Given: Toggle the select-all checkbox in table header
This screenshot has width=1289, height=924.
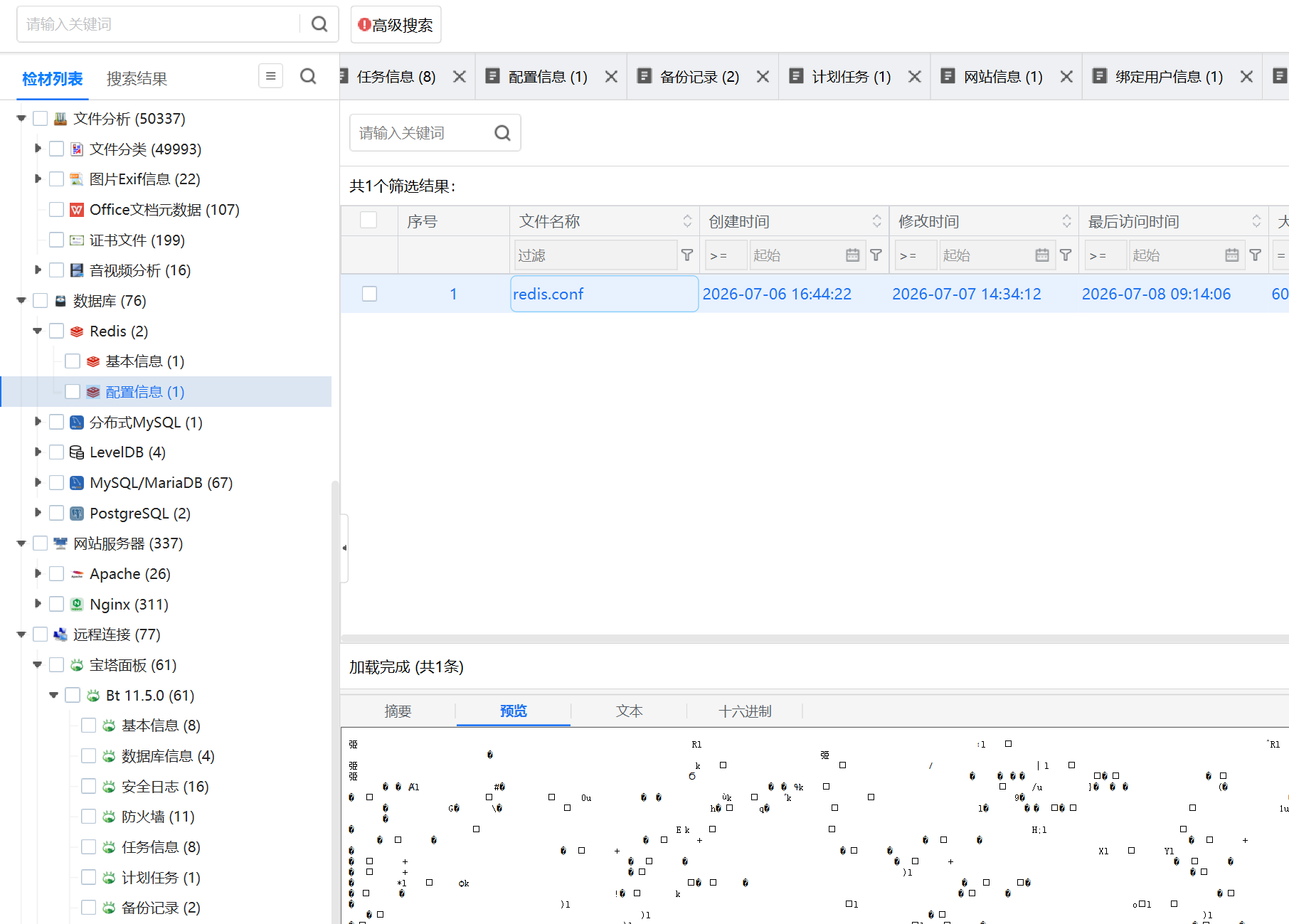Looking at the screenshot, I should 368,221.
